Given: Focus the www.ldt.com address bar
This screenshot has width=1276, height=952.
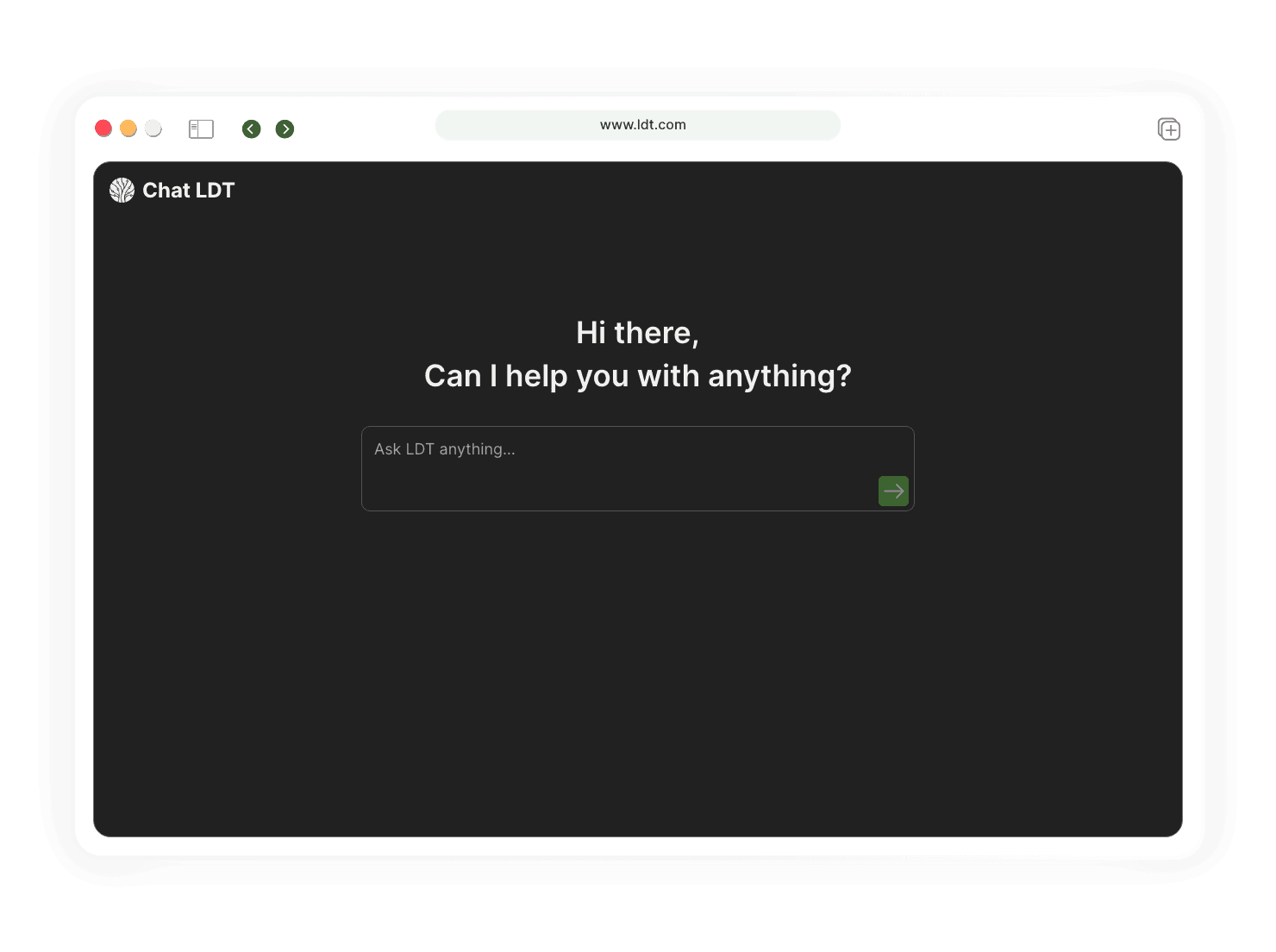Looking at the screenshot, I should pyautogui.click(x=638, y=125).
